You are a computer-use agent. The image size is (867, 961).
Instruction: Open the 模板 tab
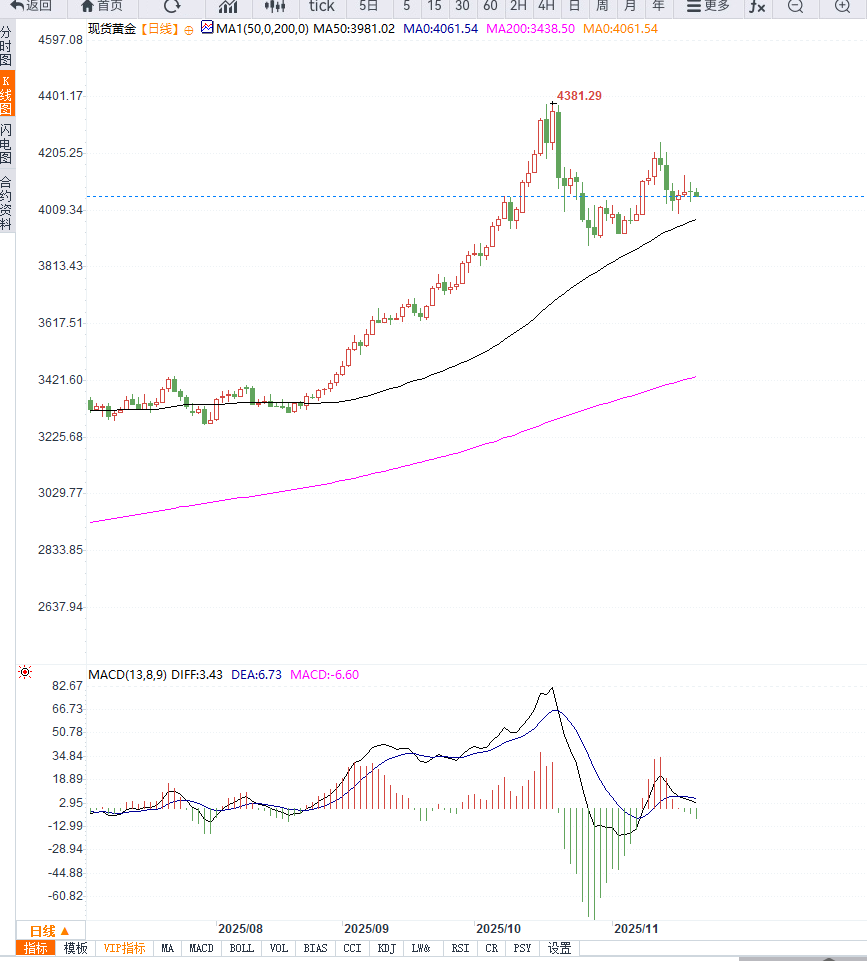coord(76,948)
